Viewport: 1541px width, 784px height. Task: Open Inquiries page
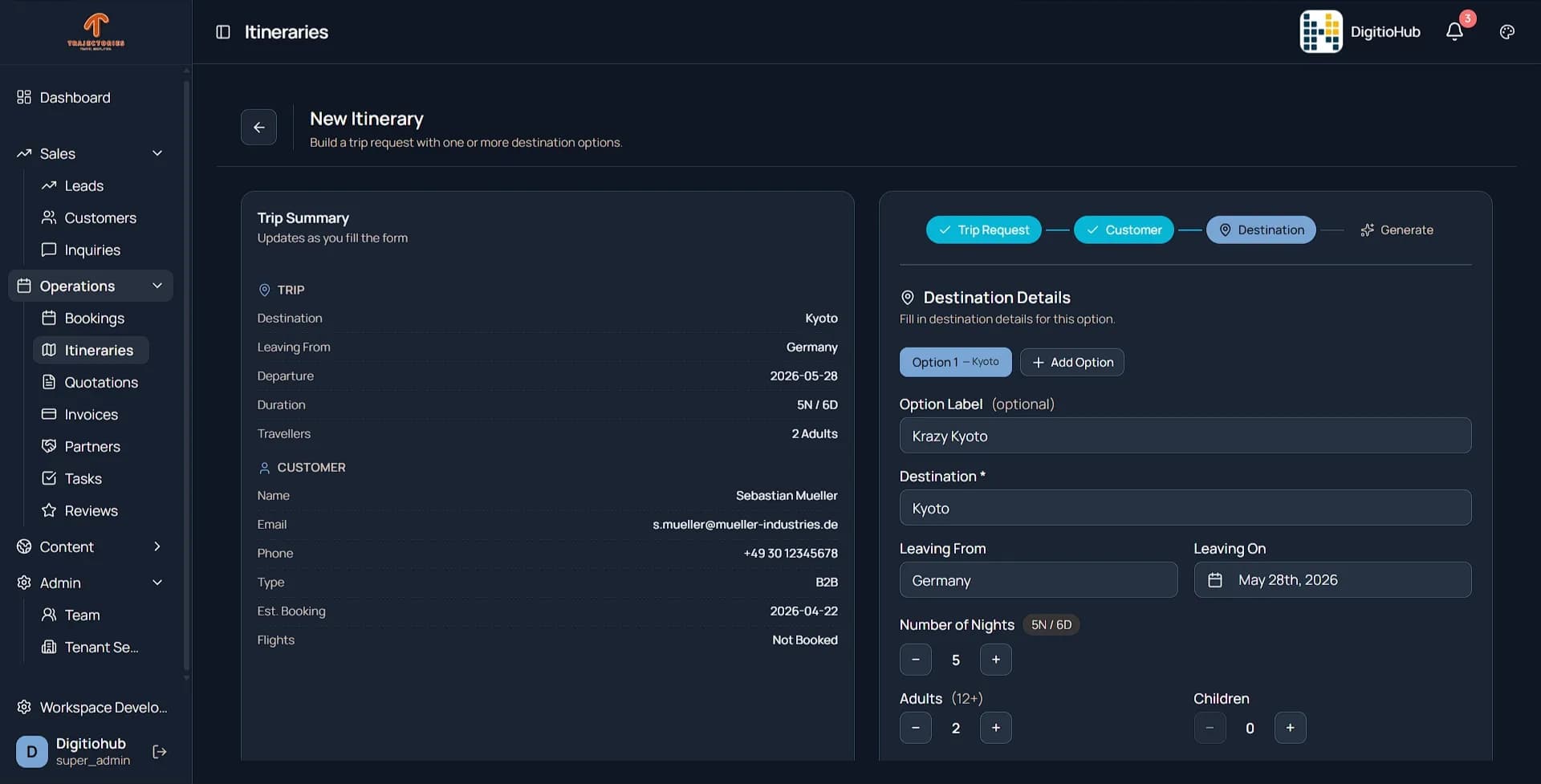pyautogui.click(x=92, y=250)
